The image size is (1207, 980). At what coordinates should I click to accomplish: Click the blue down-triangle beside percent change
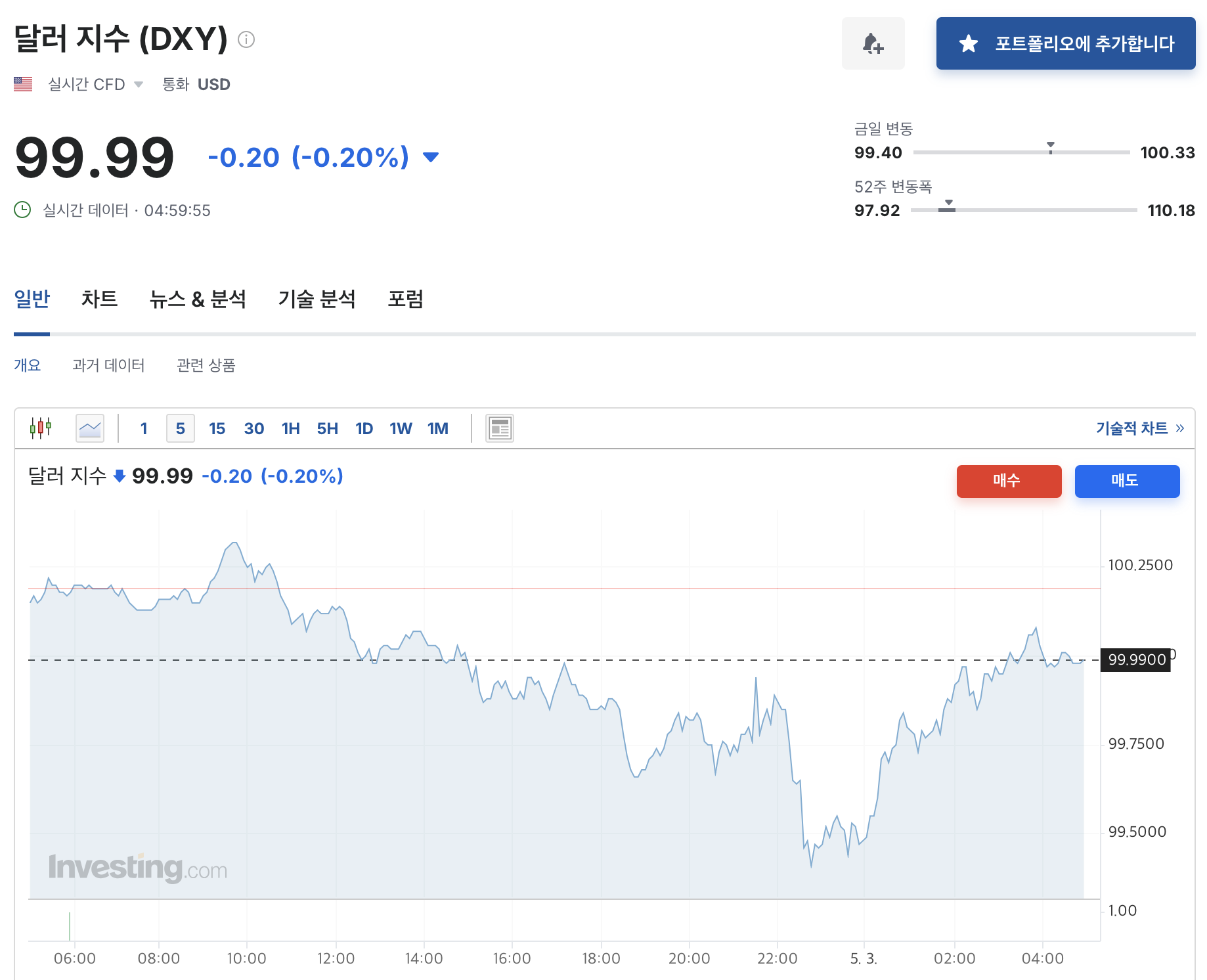(431, 157)
